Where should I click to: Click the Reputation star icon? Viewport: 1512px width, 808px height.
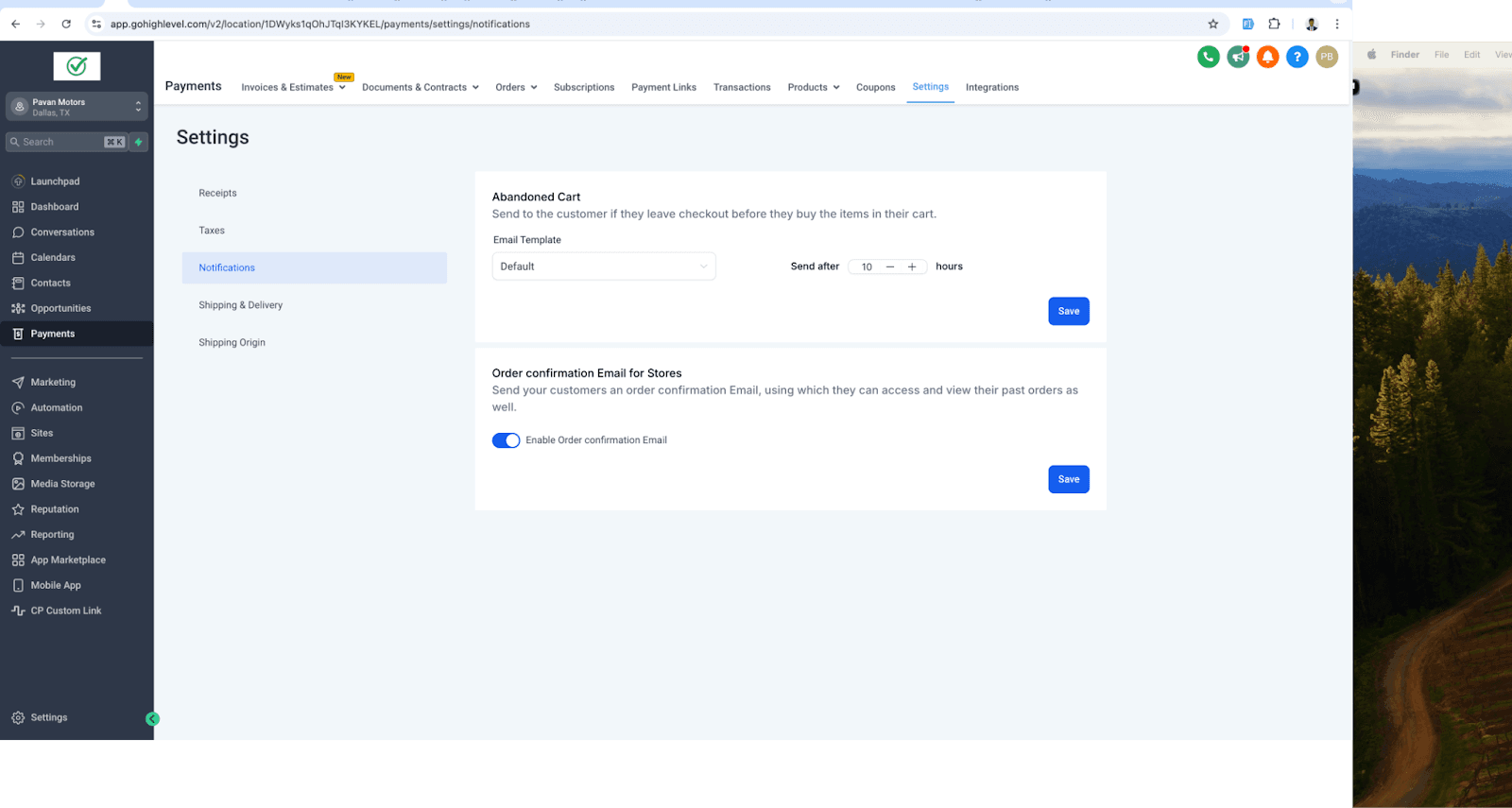pos(18,509)
